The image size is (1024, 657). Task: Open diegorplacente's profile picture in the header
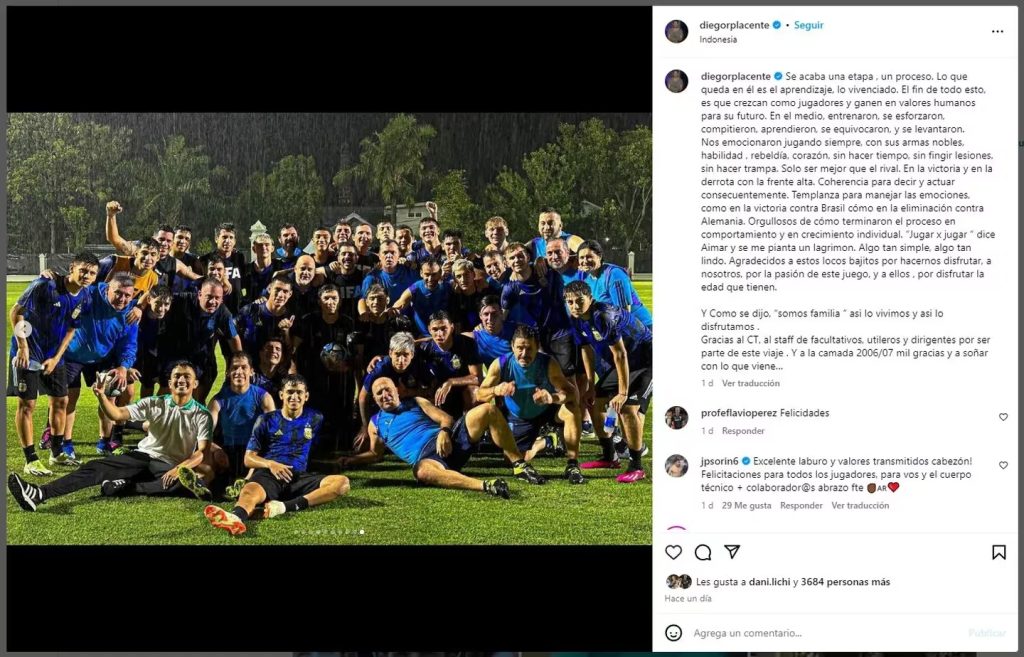677,31
